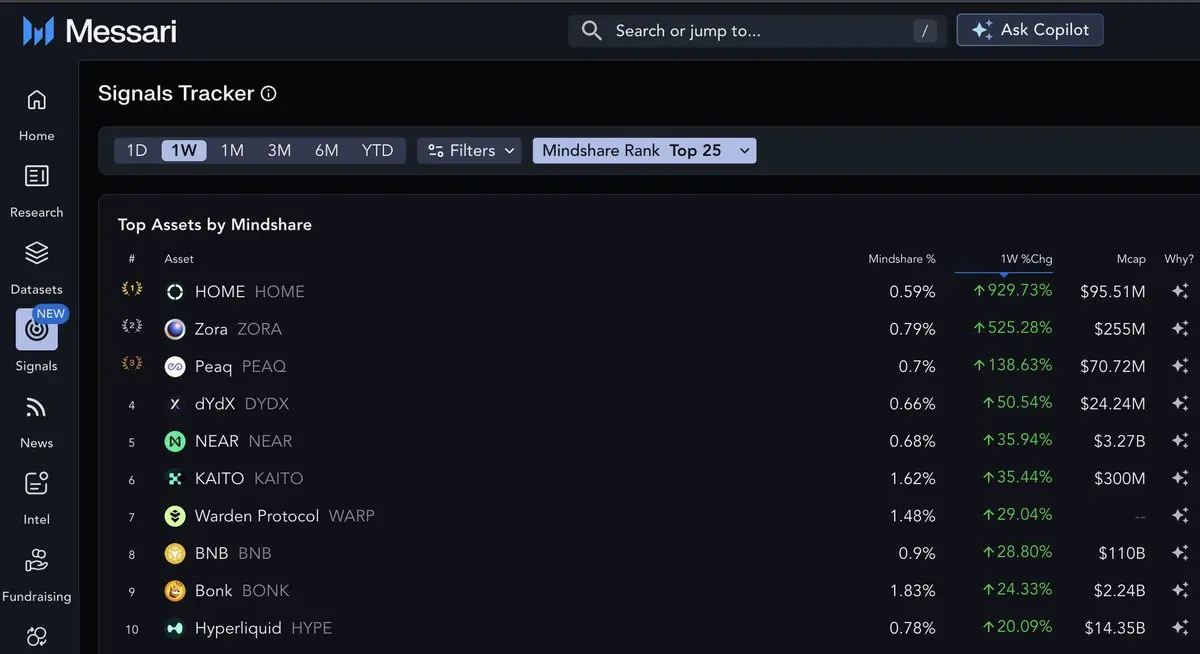
Task: Click the $14.35B market cap value
Action: 1115,629
